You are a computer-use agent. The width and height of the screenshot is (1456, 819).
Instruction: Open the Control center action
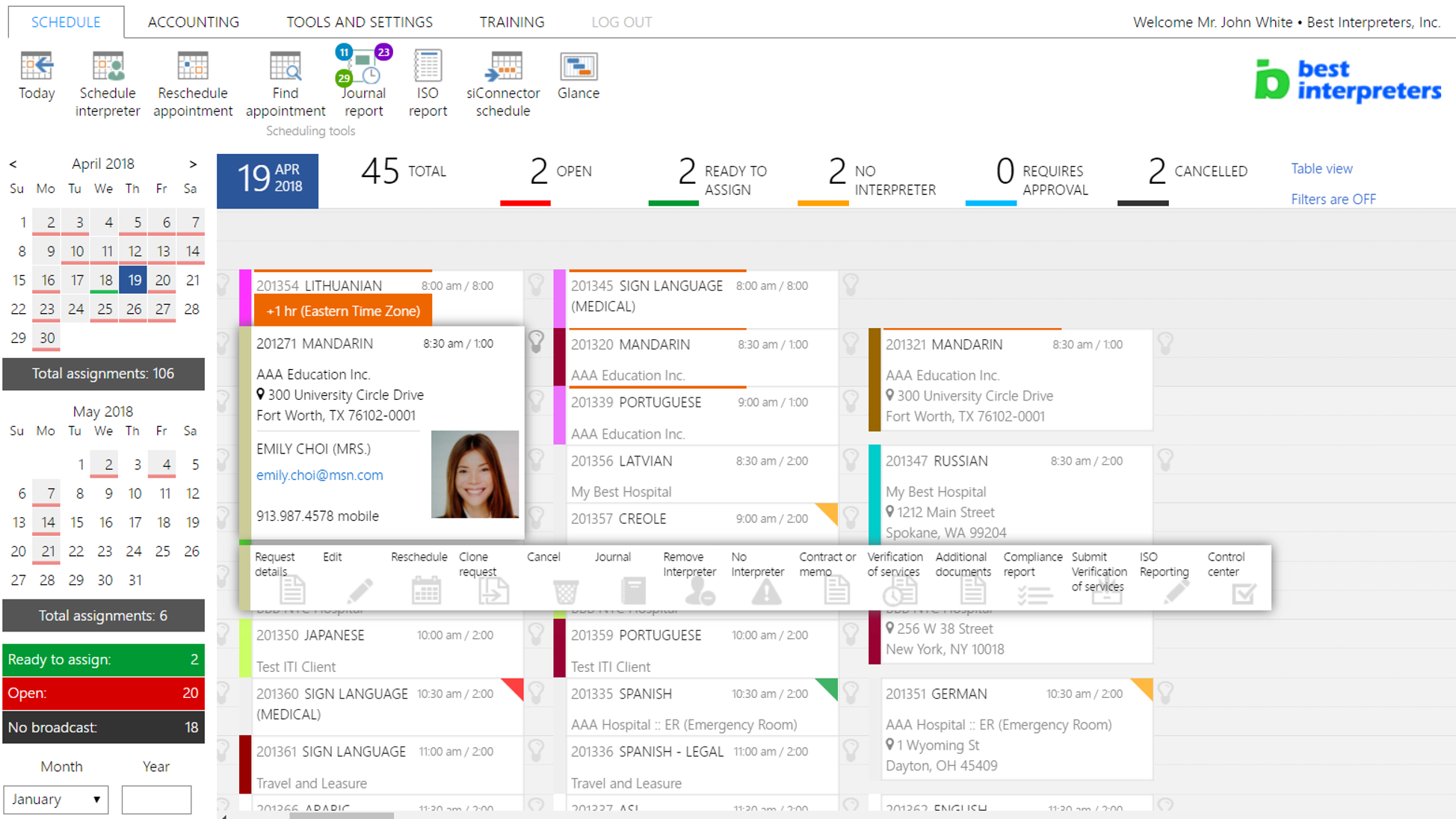[x=1226, y=575]
